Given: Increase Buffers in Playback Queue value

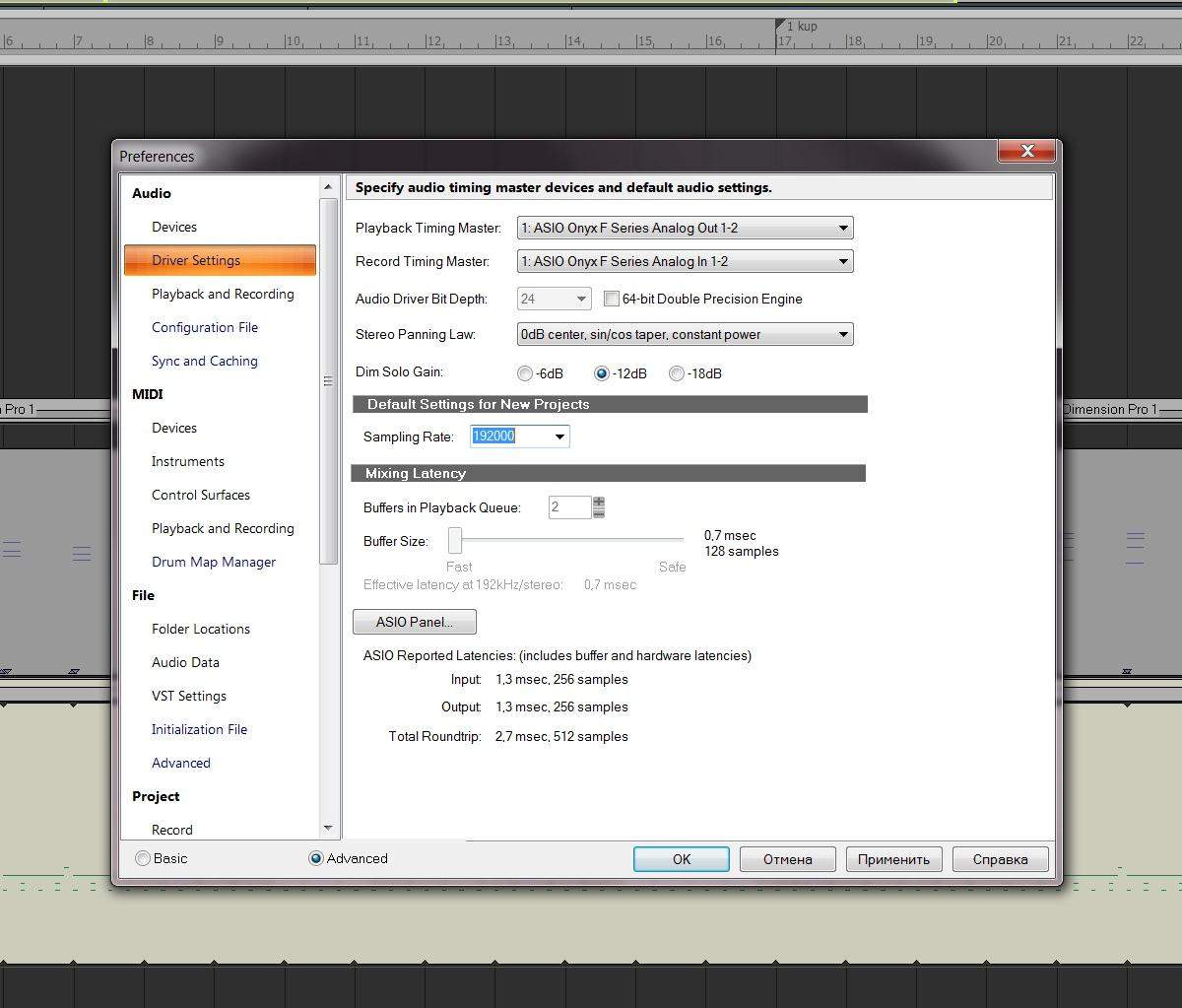Looking at the screenshot, I should (x=599, y=502).
